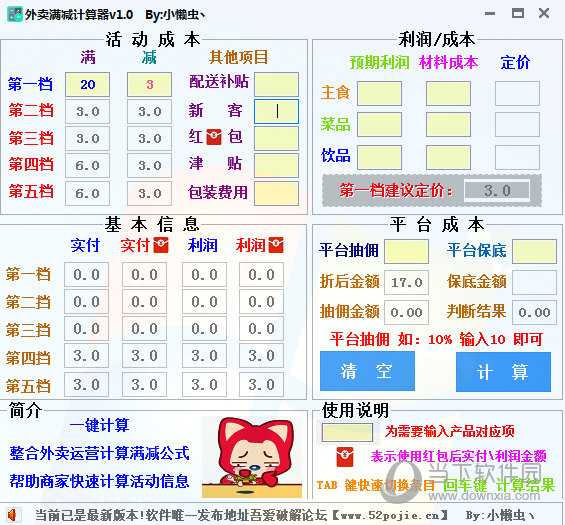Click the www.52pojie.cn text in status bar
Image resolution: width=565 pixels, height=525 pixels.
pos(390,516)
